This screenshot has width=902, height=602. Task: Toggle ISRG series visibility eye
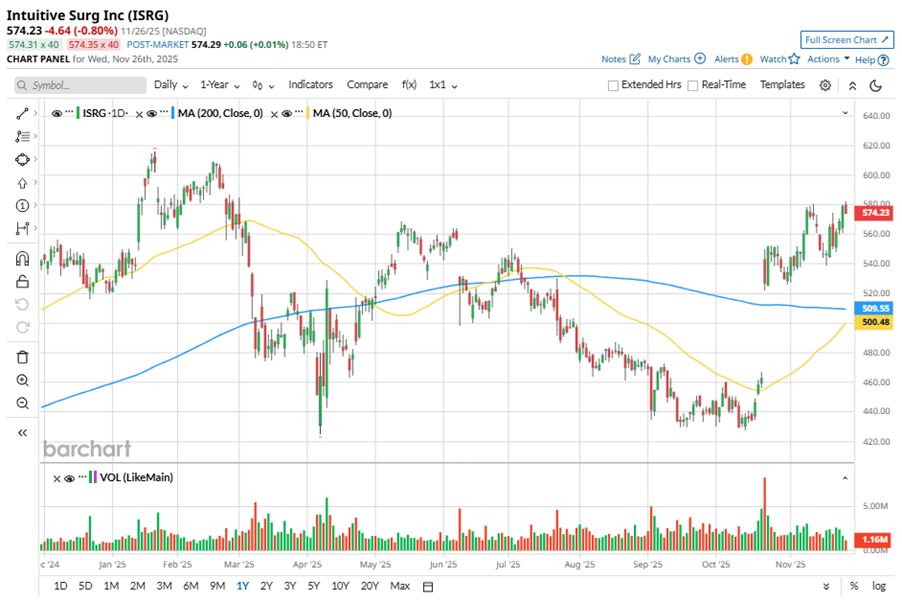[x=56, y=113]
